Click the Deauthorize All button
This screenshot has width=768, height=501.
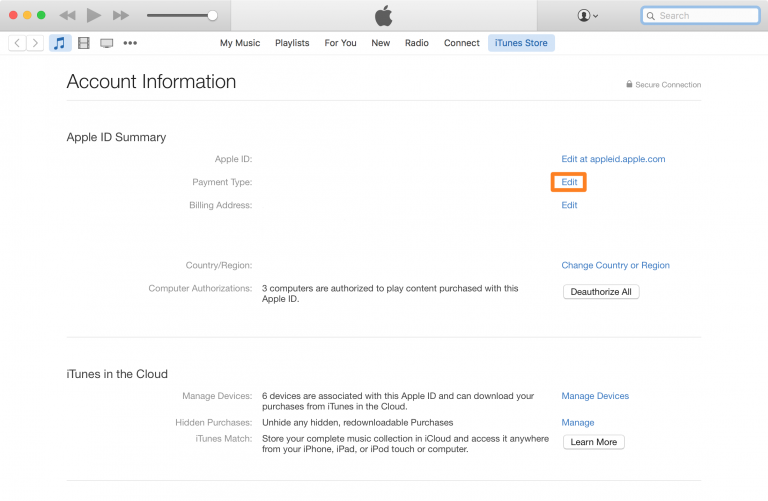tap(601, 292)
